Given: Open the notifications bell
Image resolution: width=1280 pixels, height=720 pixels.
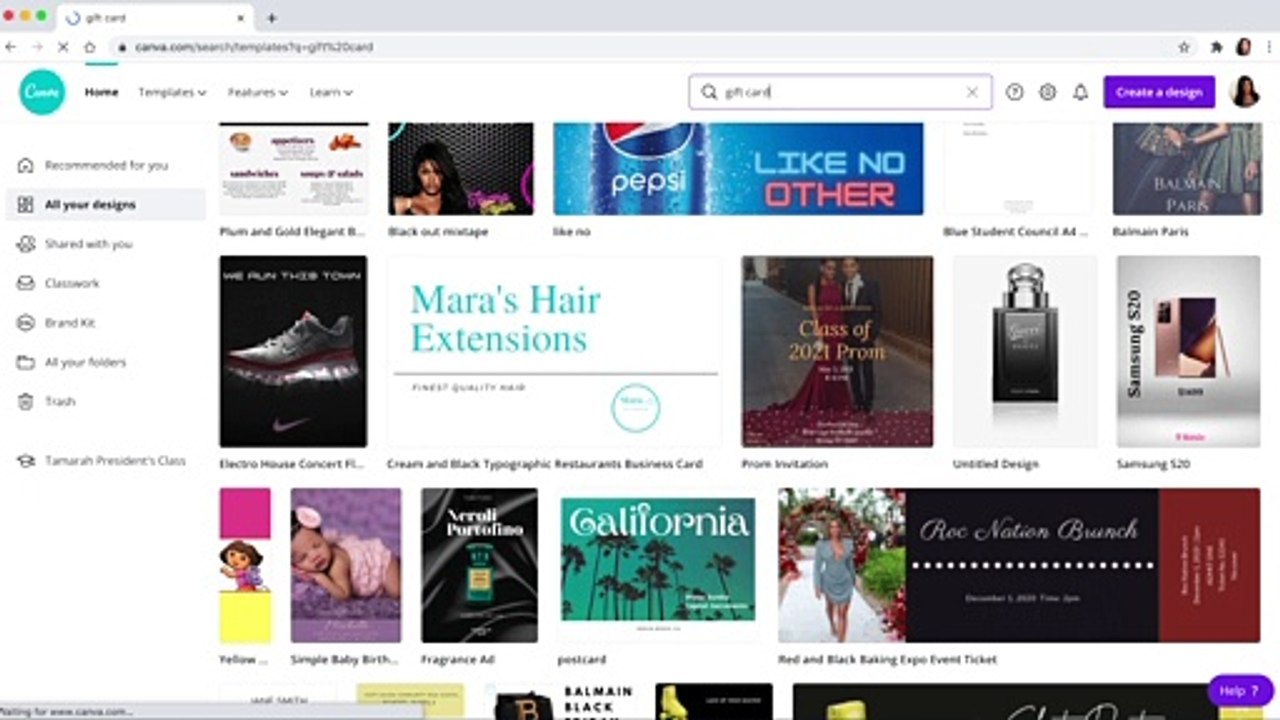Looking at the screenshot, I should [x=1080, y=92].
